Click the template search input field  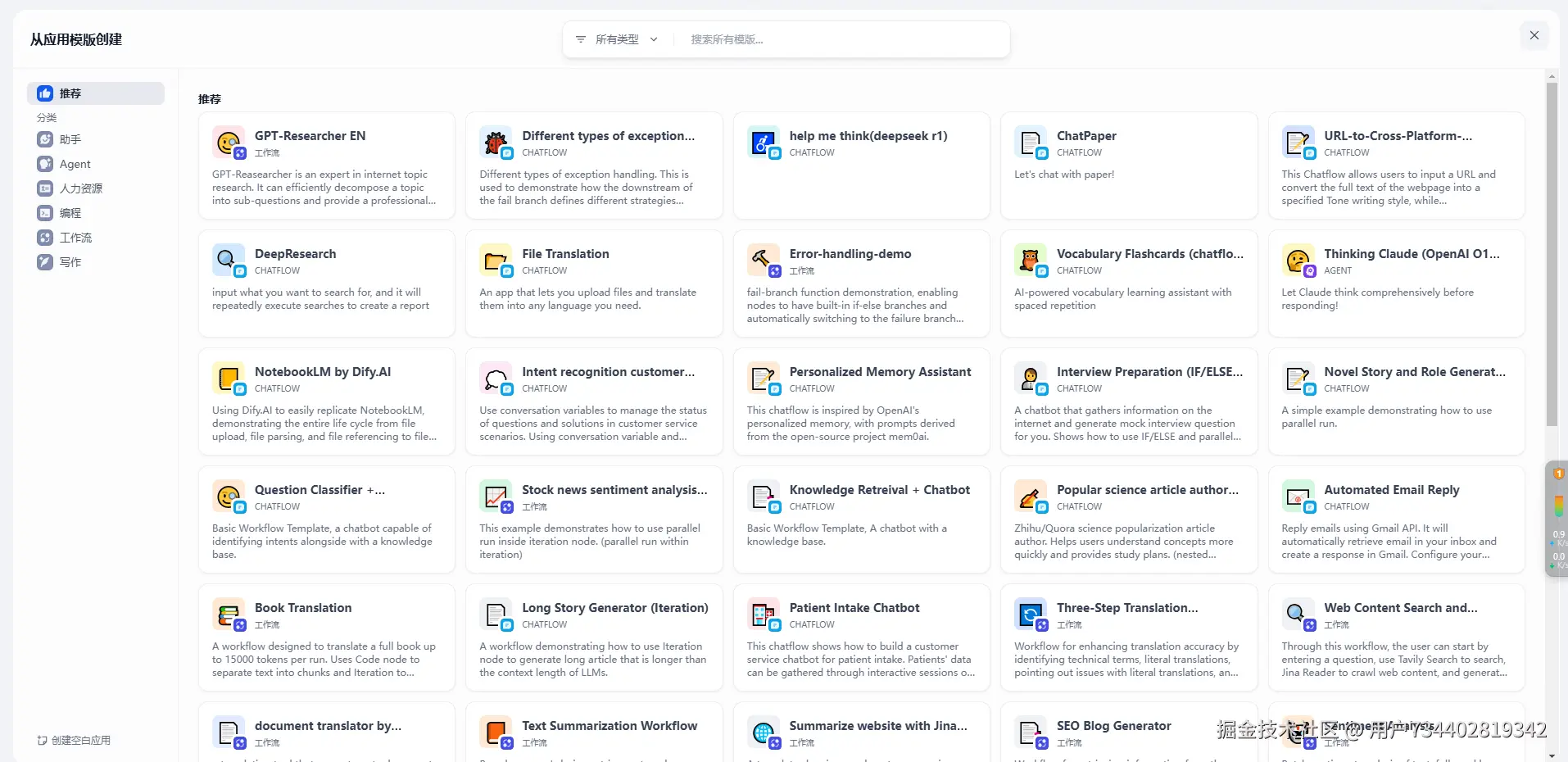(842, 39)
